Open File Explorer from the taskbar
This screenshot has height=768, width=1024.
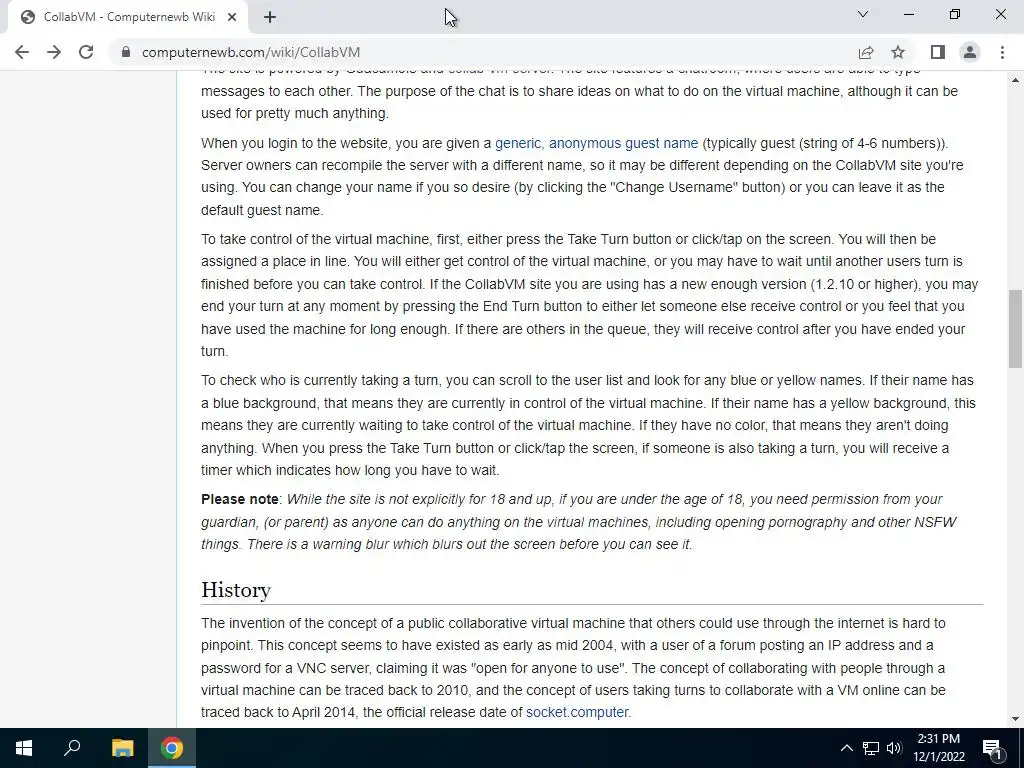[x=122, y=748]
